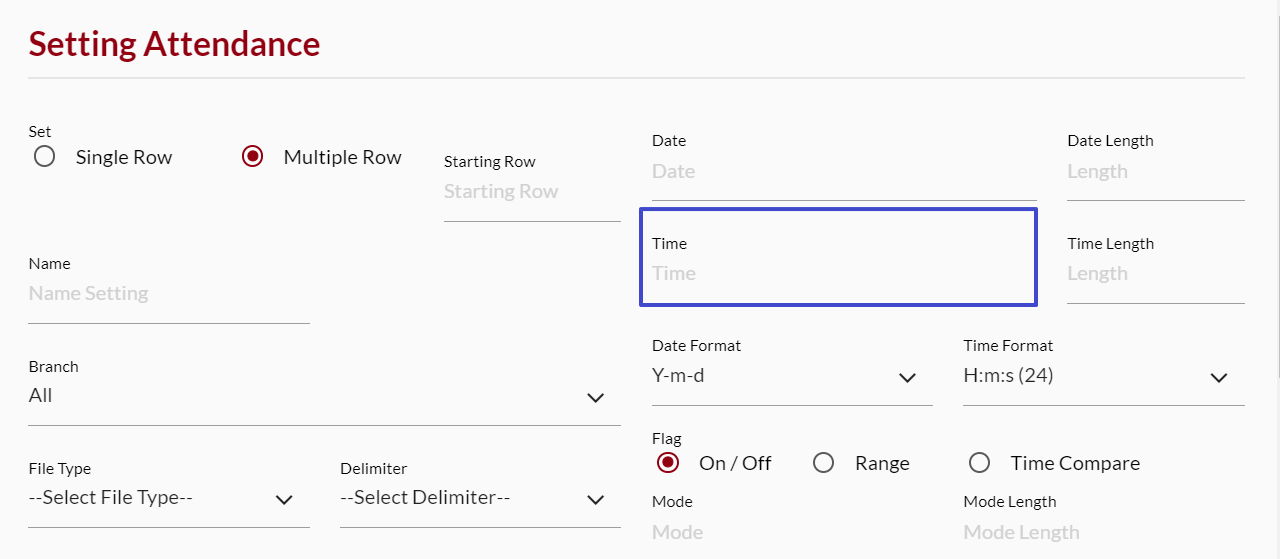Open the Branch dropdown showing All
This screenshot has width=1280, height=559.
324,396
